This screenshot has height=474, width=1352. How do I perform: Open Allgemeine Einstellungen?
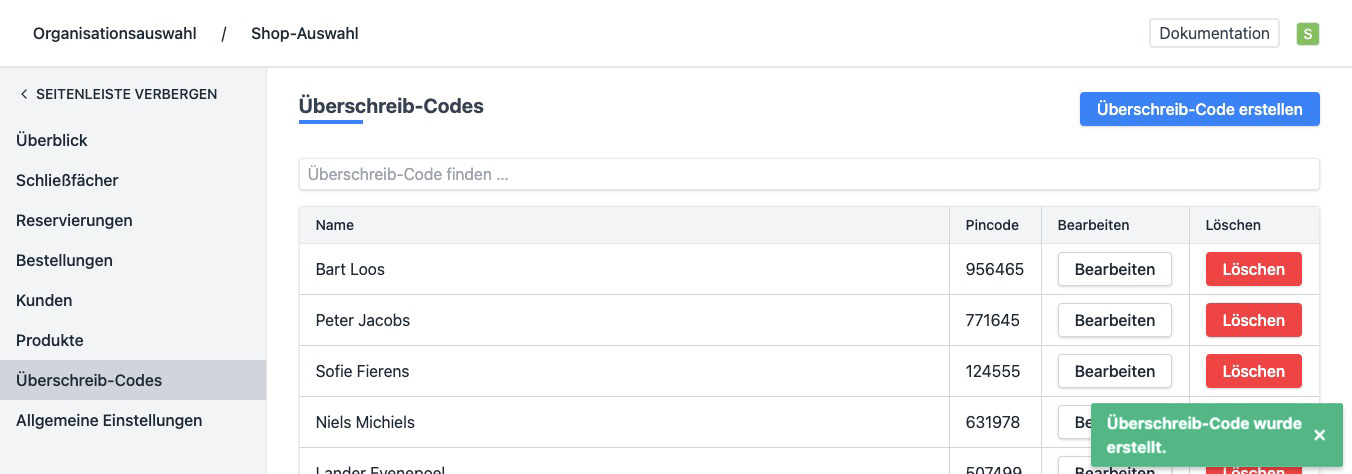click(109, 421)
